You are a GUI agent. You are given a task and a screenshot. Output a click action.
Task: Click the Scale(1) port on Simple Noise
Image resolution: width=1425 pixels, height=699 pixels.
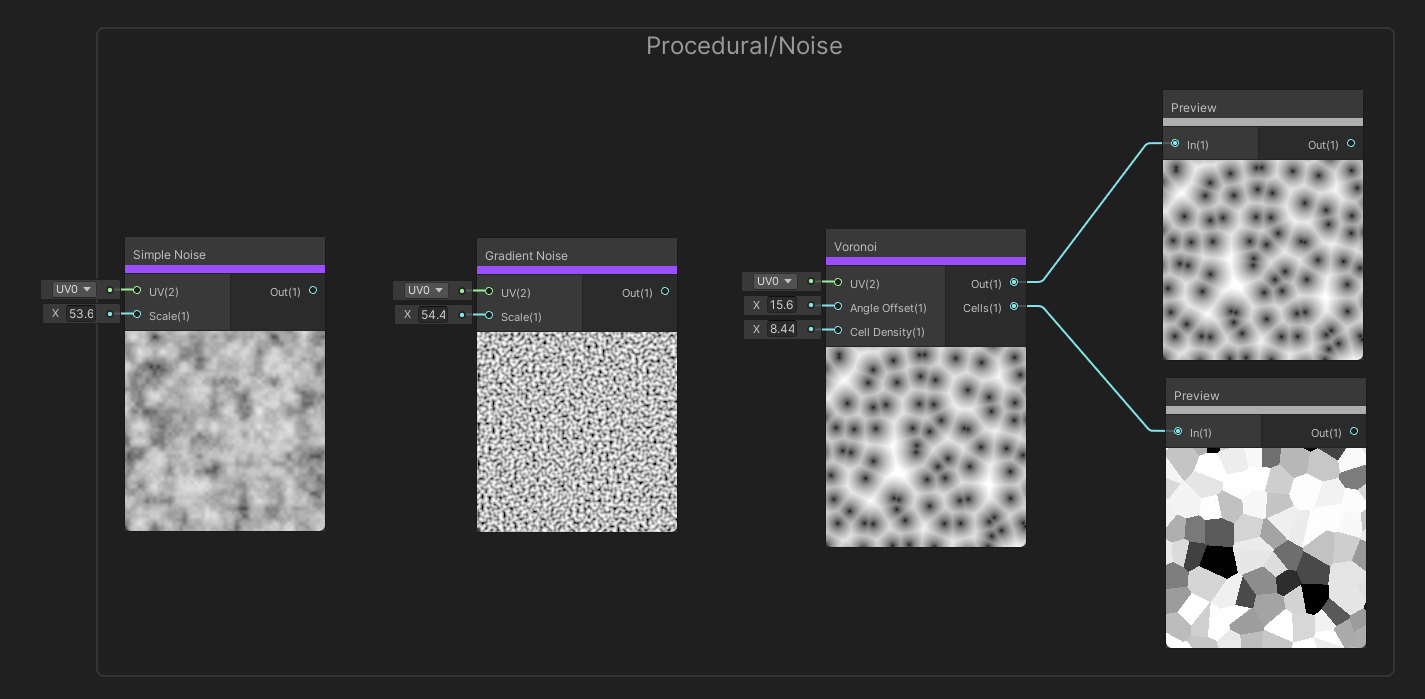[137, 315]
